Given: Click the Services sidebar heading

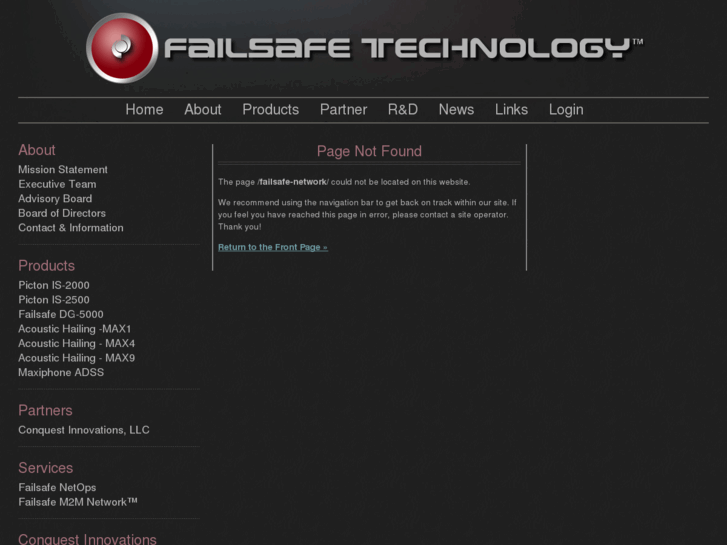Looking at the screenshot, I should point(45,468).
